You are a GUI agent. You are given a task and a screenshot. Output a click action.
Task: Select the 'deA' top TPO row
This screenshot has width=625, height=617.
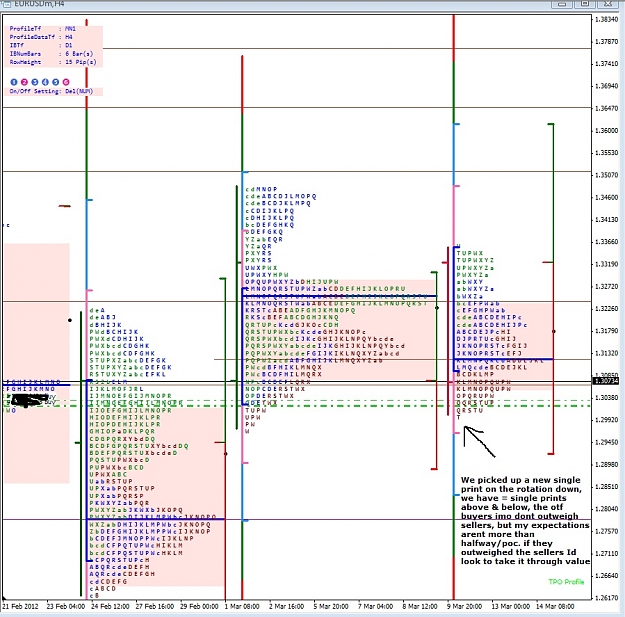tap(97, 310)
